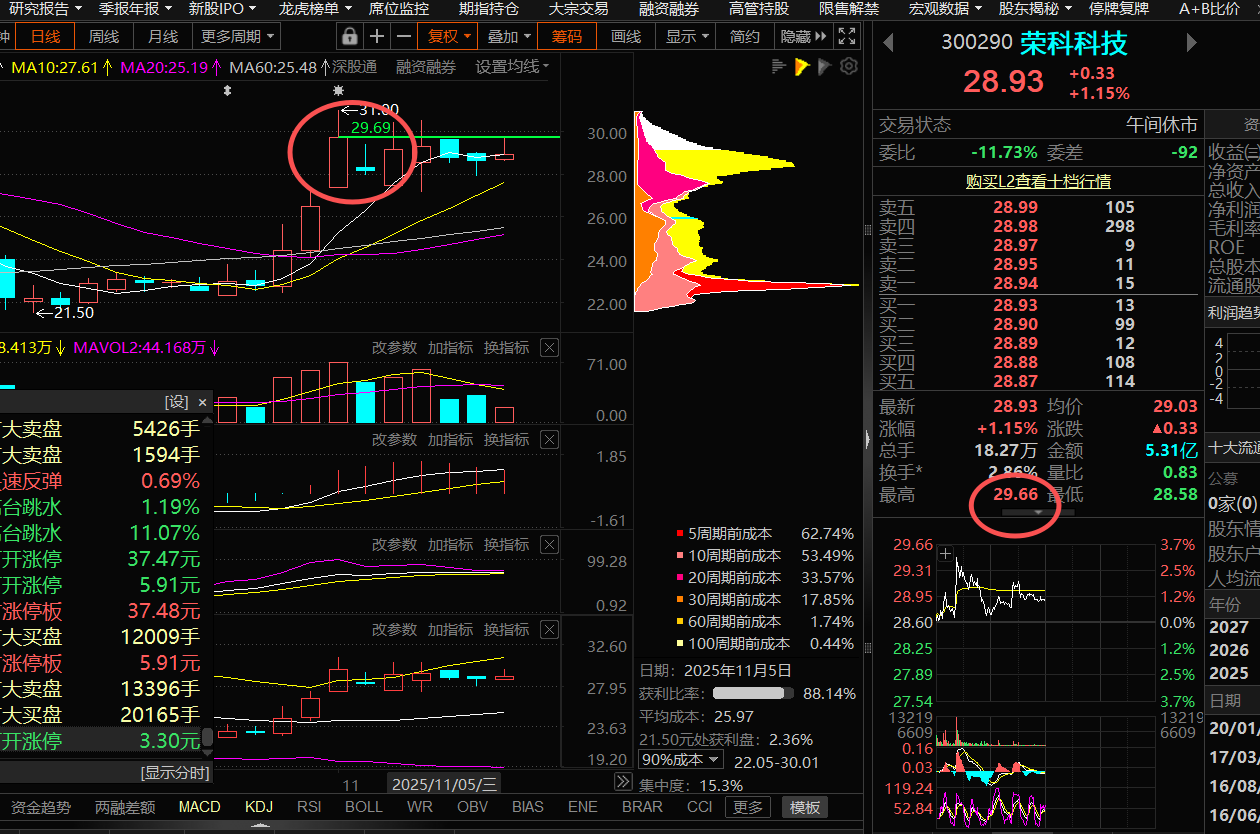
Task: Select RSI indicator tab
Action: click(x=309, y=807)
